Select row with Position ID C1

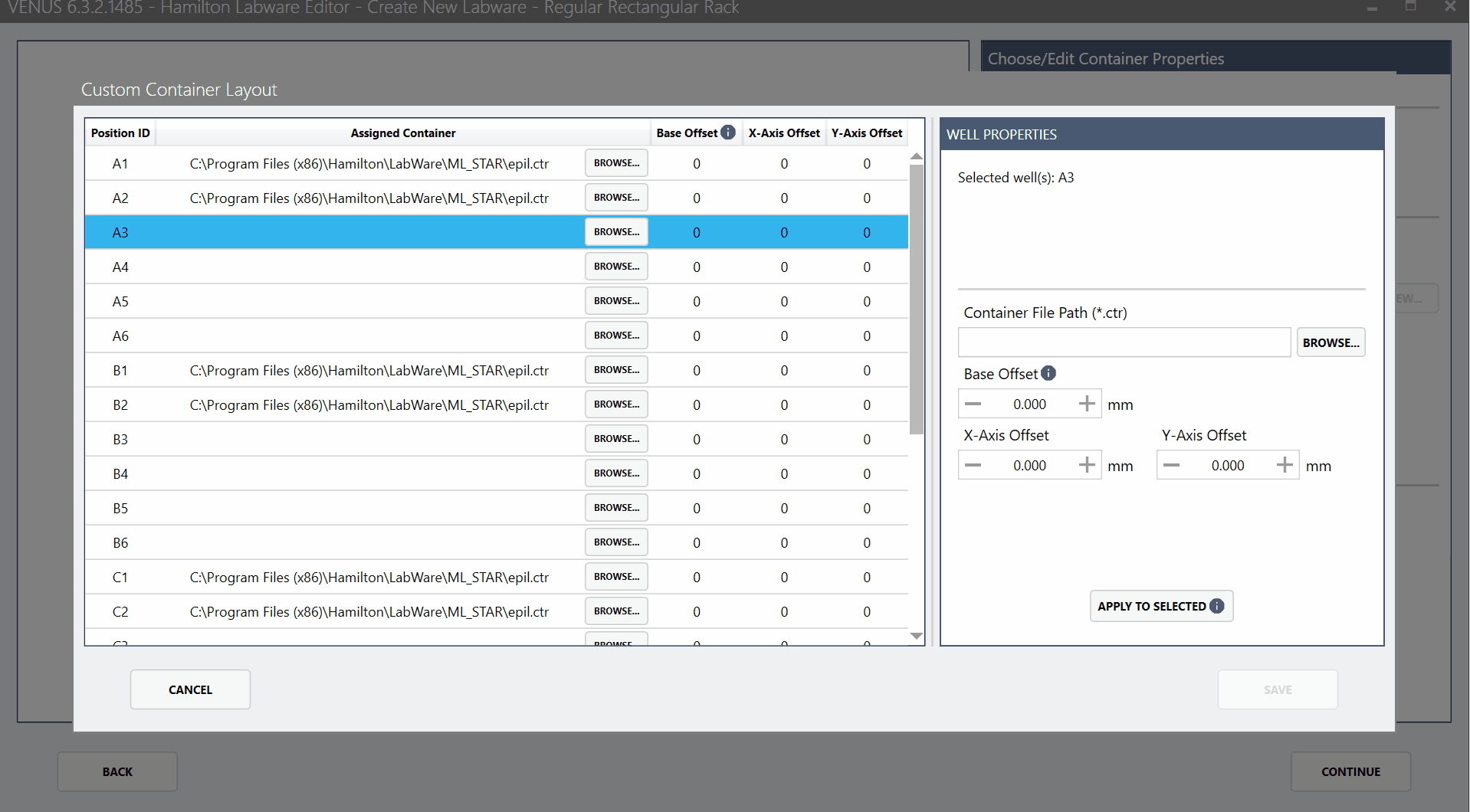coord(497,577)
